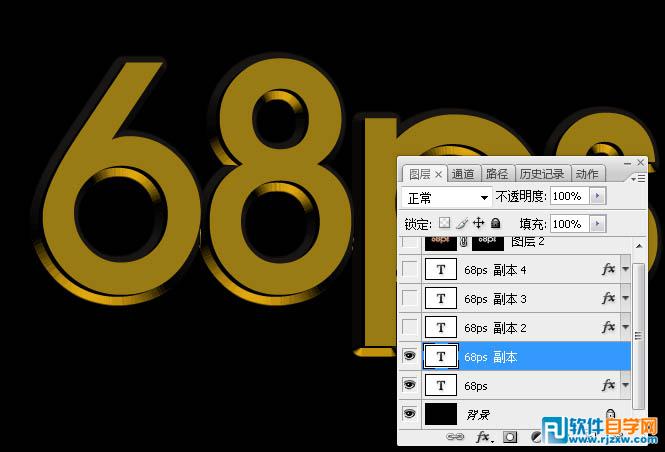Click the layer thumbnail of 图层 2
Image resolution: width=665 pixels, height=452 pixels.
[441, 243]
